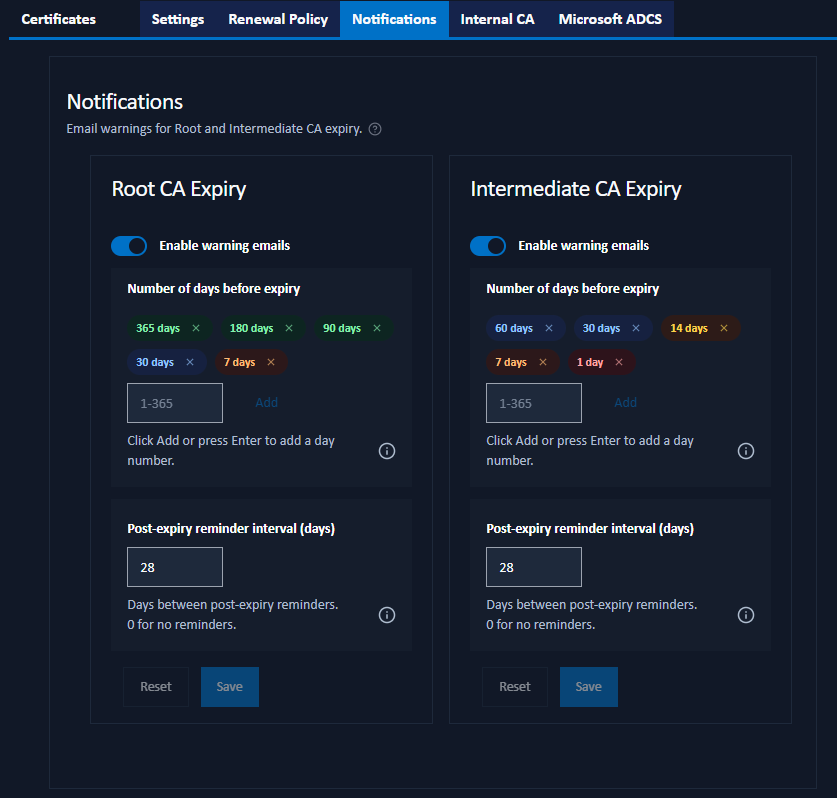Select the Notifications tab

pos(394,19)
